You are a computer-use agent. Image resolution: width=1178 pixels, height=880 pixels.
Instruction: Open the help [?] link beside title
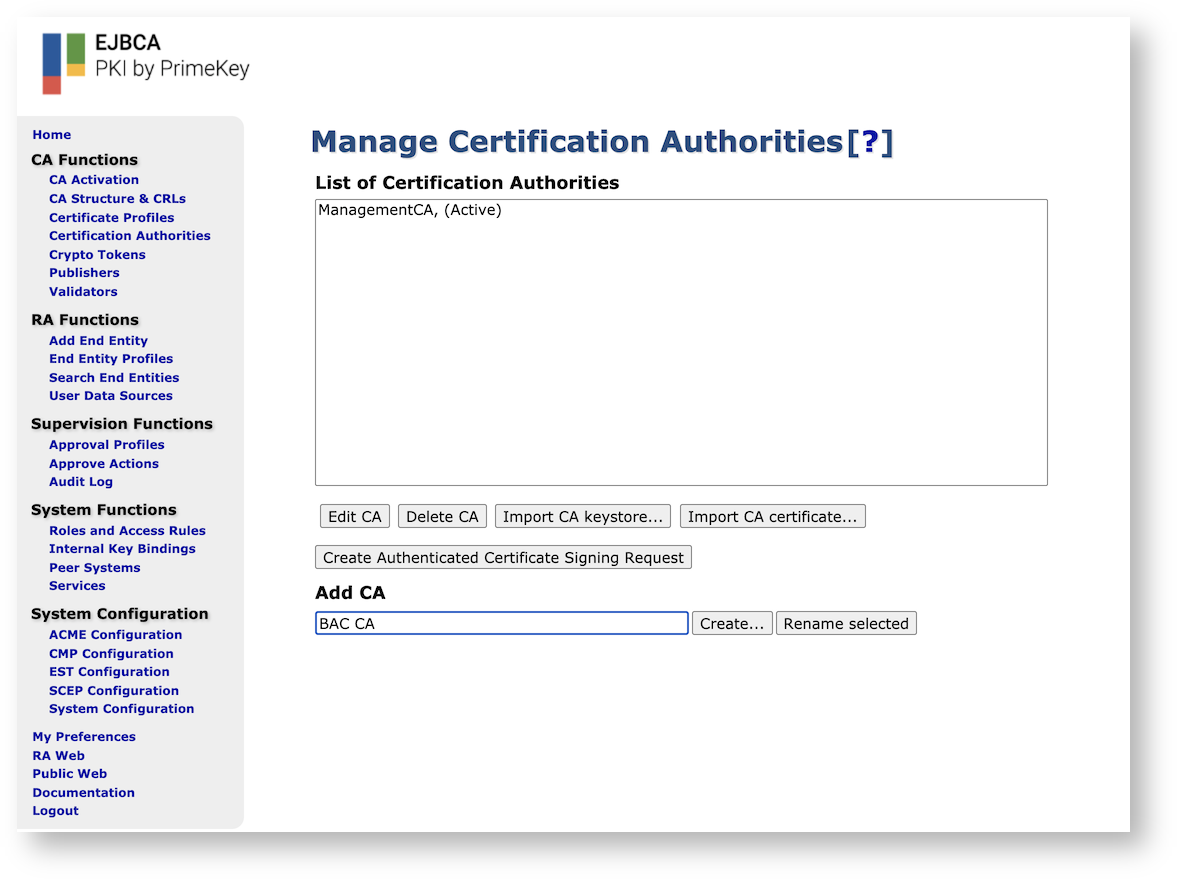[x=869, y=142]
